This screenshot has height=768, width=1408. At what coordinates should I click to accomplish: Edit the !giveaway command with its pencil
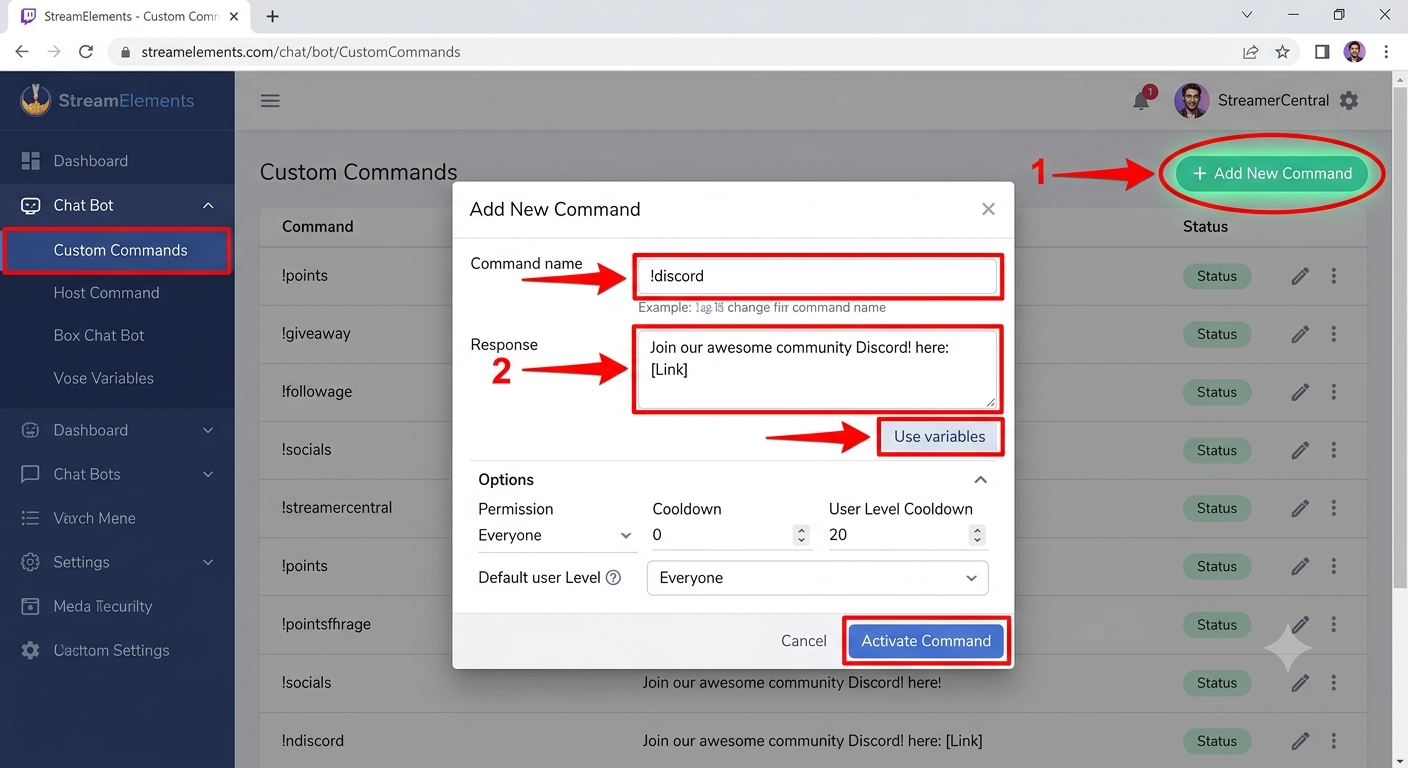[x=1300, y=334]
